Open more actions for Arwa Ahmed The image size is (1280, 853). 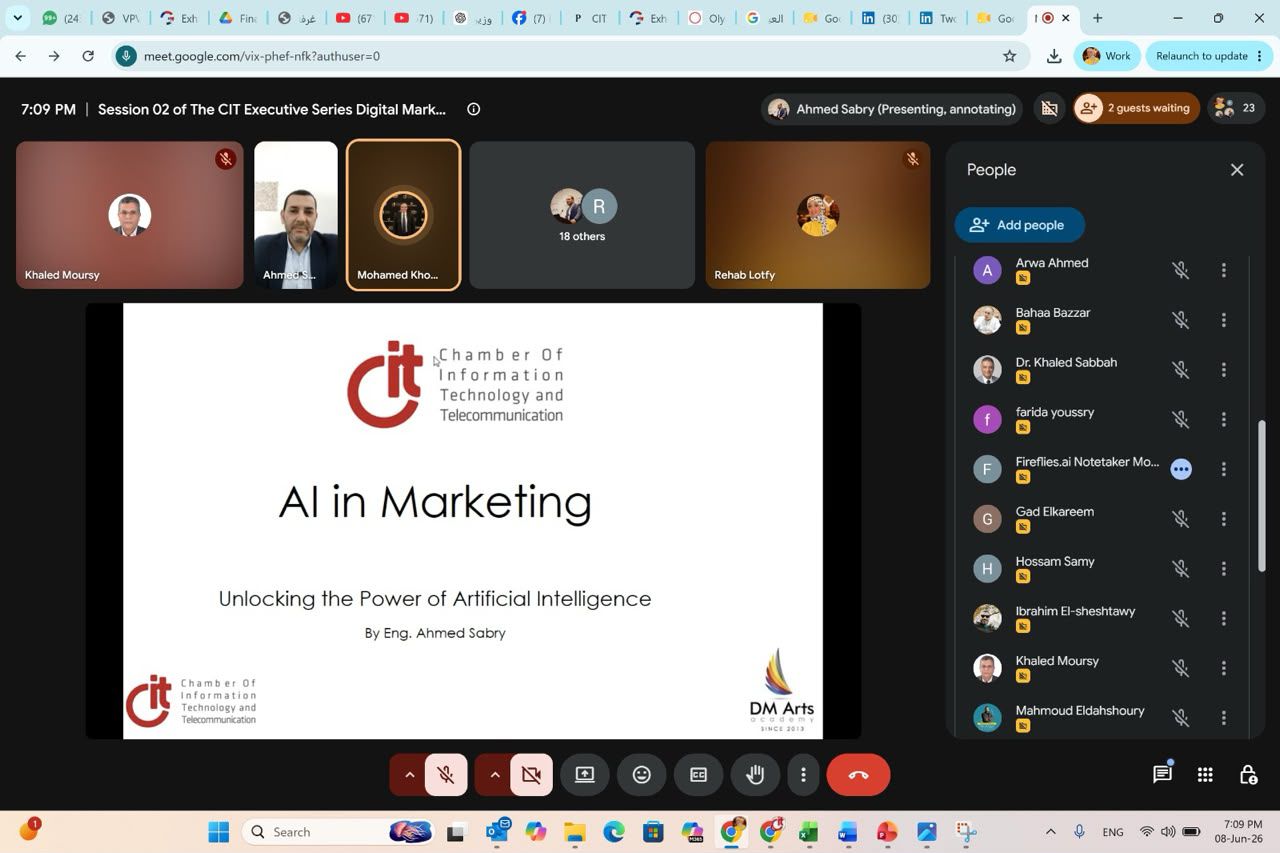click(1223, 270)
